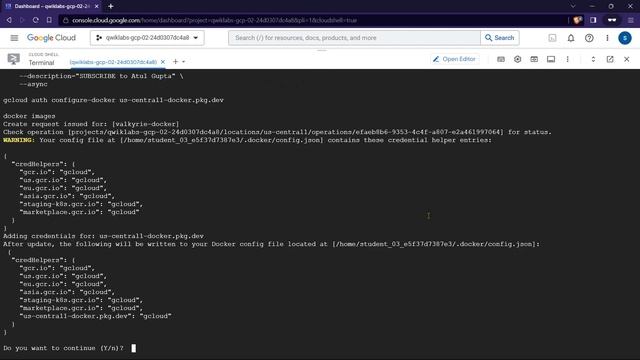Activate Cloud Shell icon in header
The width and height of the screenshot is (640, 360).
click(x=552, y=38)
